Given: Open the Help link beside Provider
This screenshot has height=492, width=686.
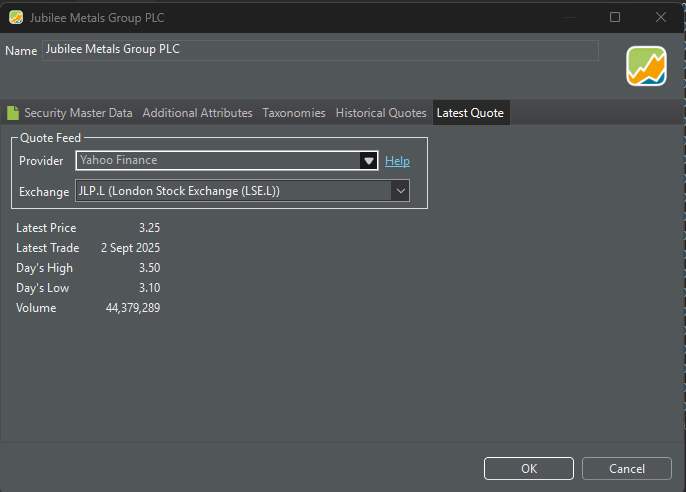Looking at the screenshot, I should click(397, 161).
